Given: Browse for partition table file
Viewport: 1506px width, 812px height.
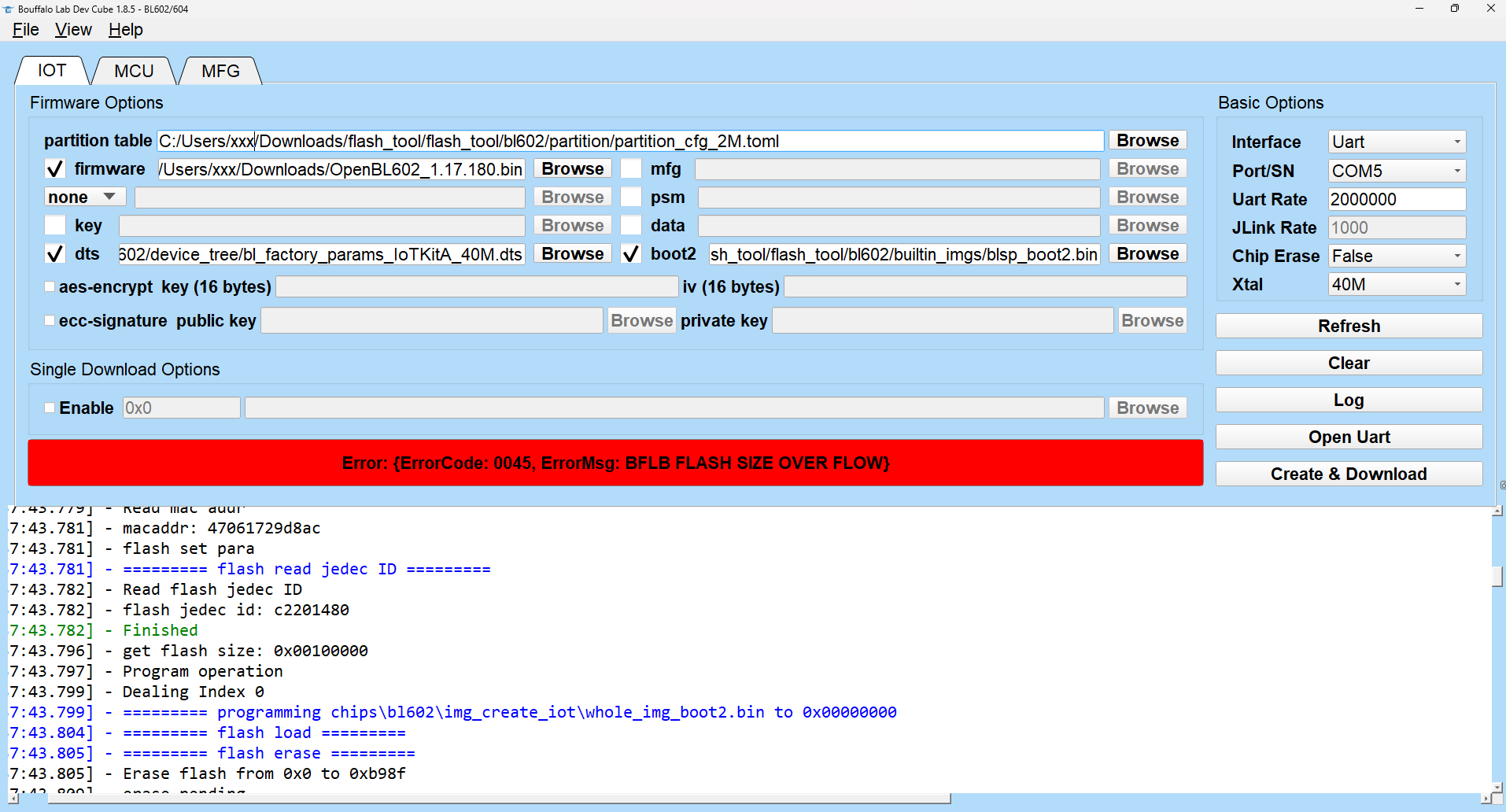Looking at the screenshot, I should click(1147, 140).
